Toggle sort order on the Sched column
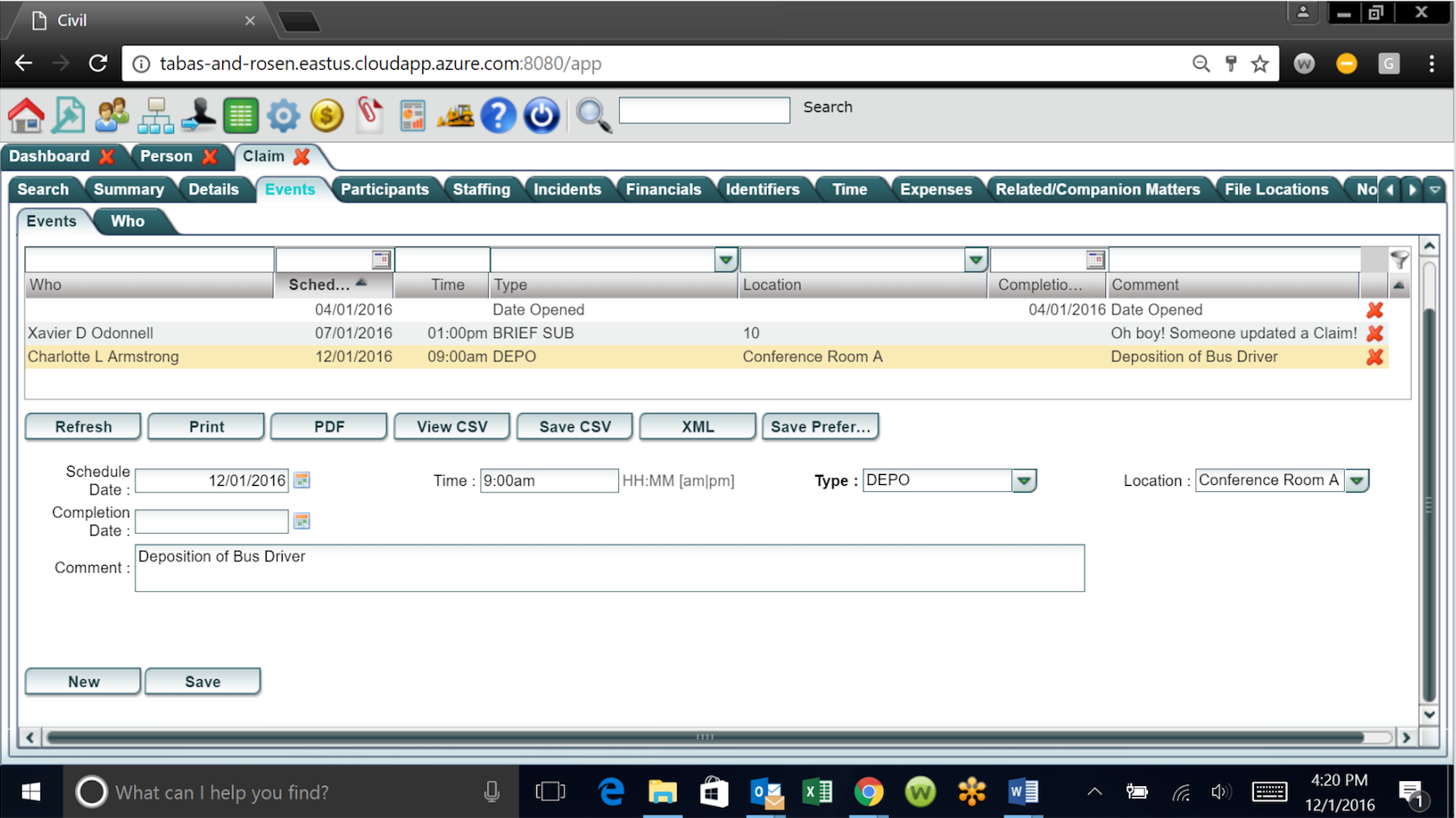Image resolution: width=1456 pixels, height=818 pixels. [x=324, y=284]
